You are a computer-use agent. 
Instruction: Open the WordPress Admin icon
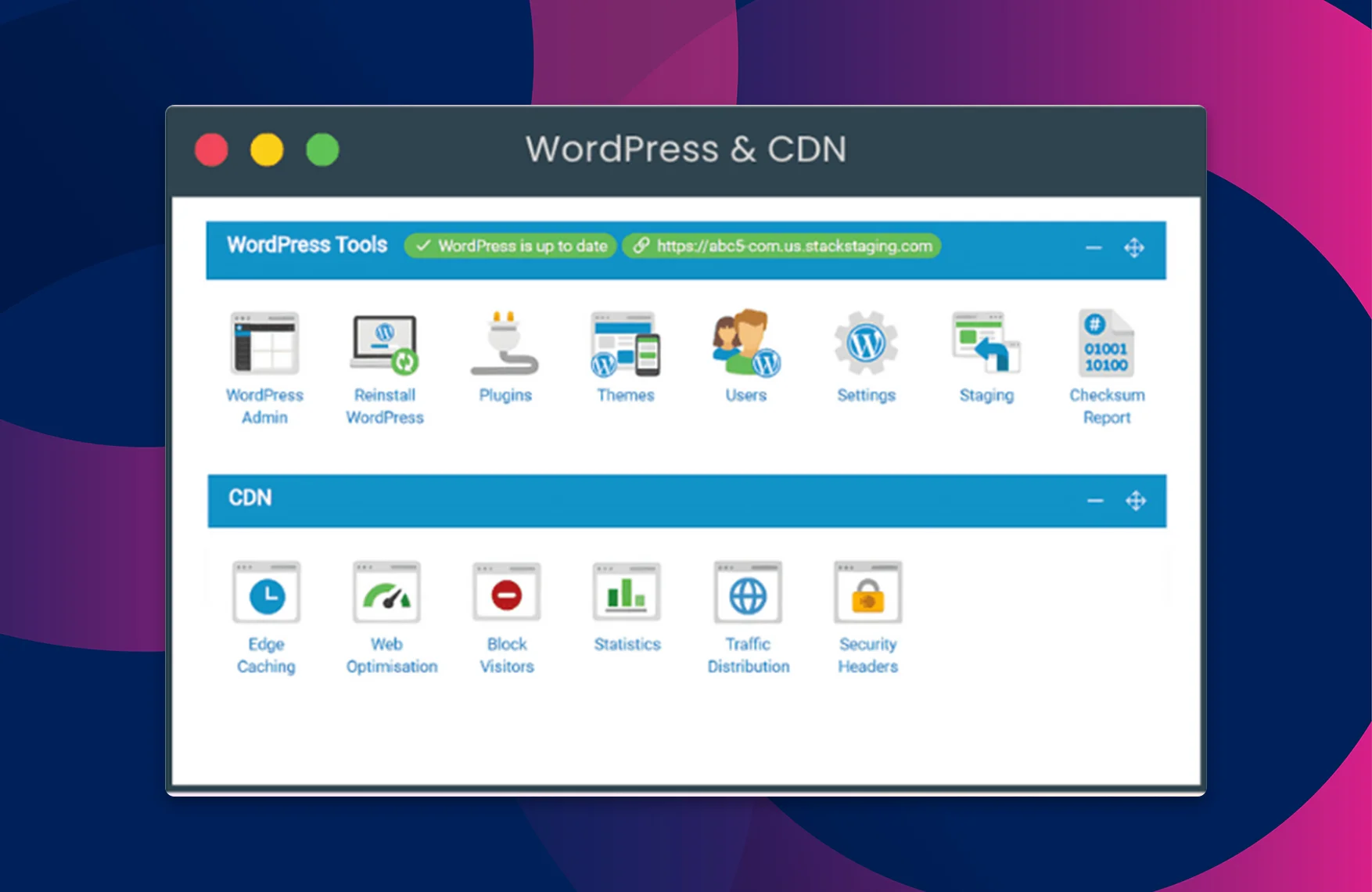264,343
